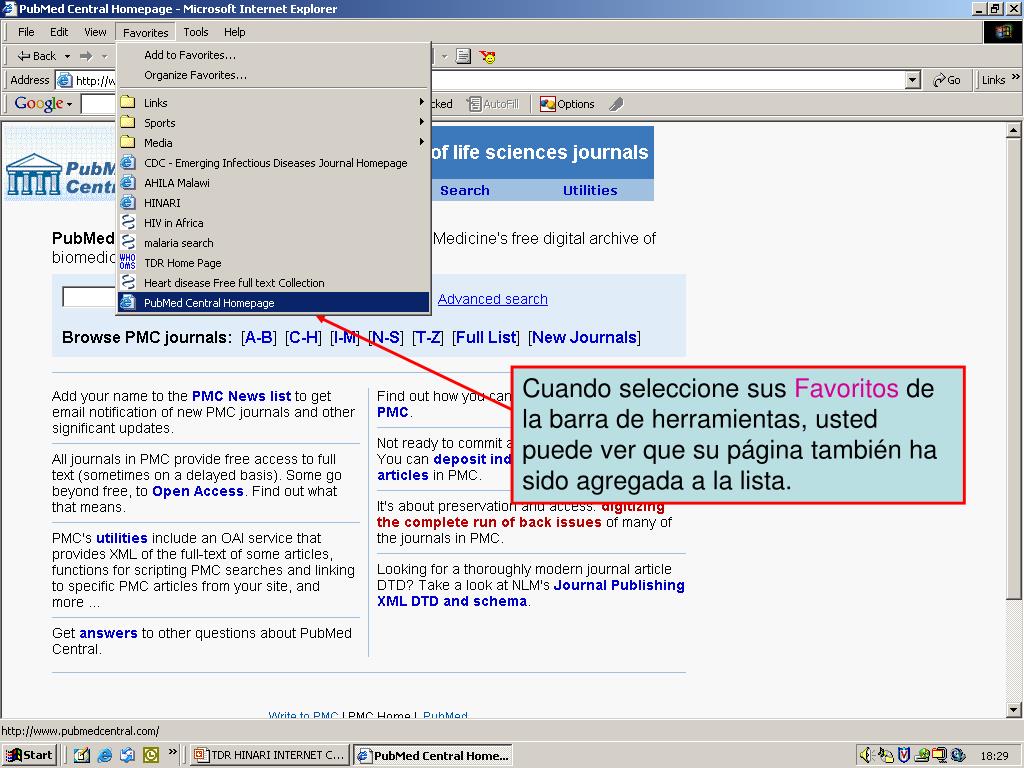Choose Organize Favorites… in the menu
The width and height of the screenshot is (1024, 768).
tap(274, 75)
